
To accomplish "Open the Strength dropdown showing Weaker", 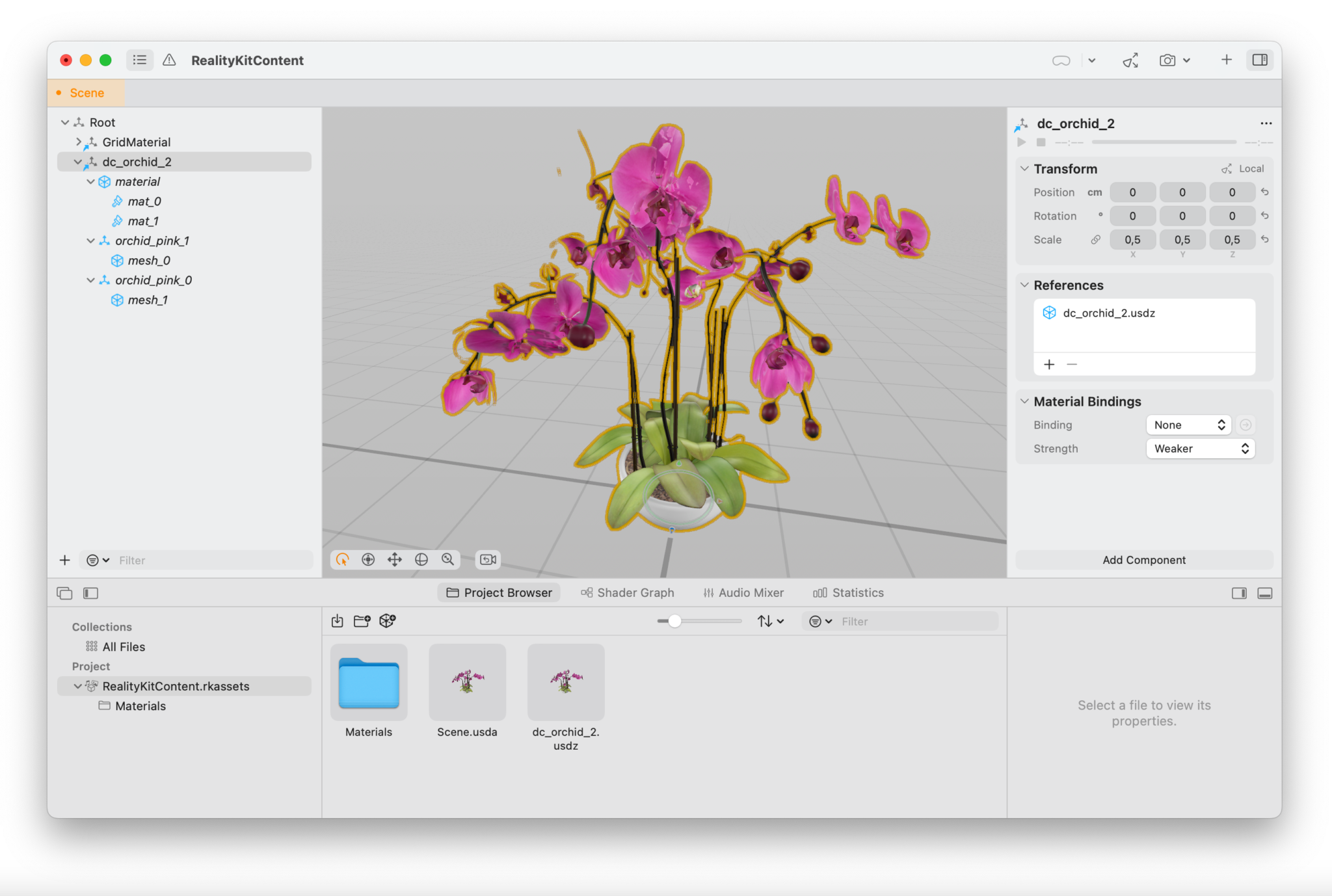I will pyautogui.click(x=1200, y=448).
